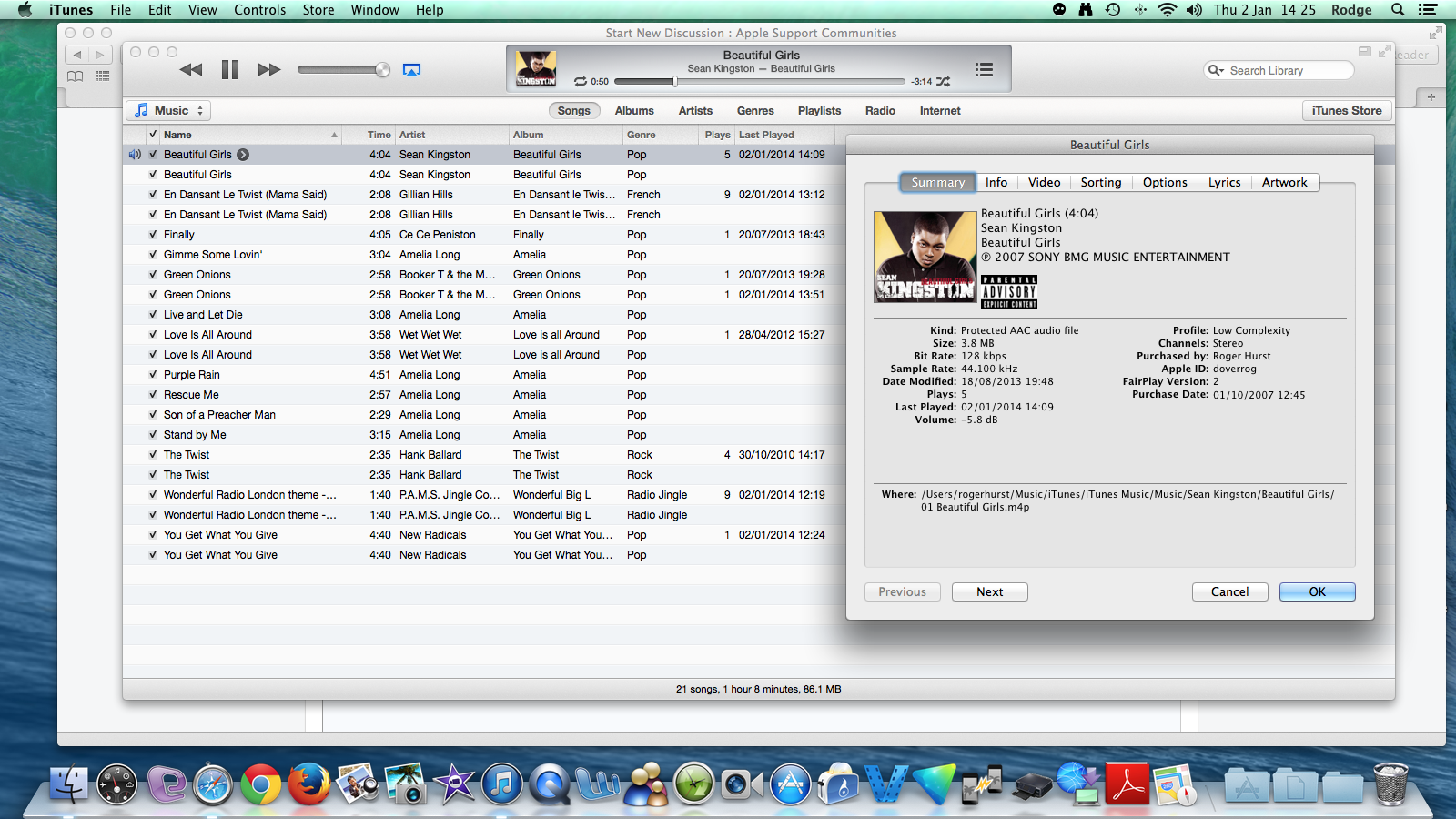
Task: Open the App Store from the Dock
Action: coord(791,784)
